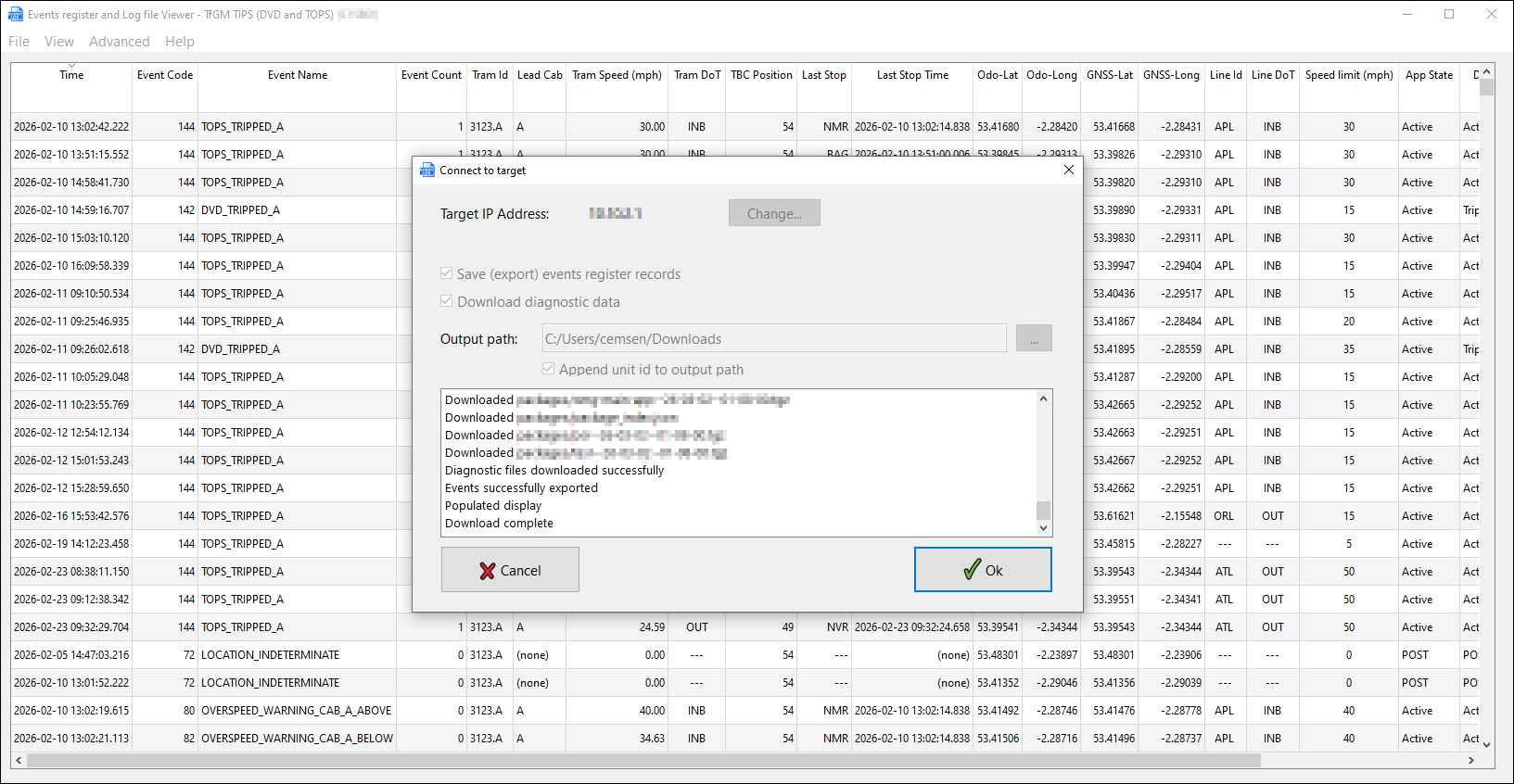1514x784 pixels.
Task: Close the Connect to target dialog
Action: click(1069, 171)
